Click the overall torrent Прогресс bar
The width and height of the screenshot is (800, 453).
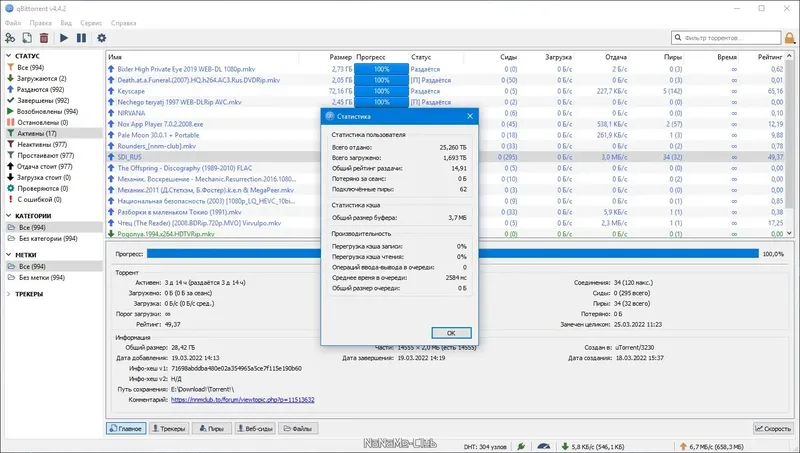(x=453, y=254)
